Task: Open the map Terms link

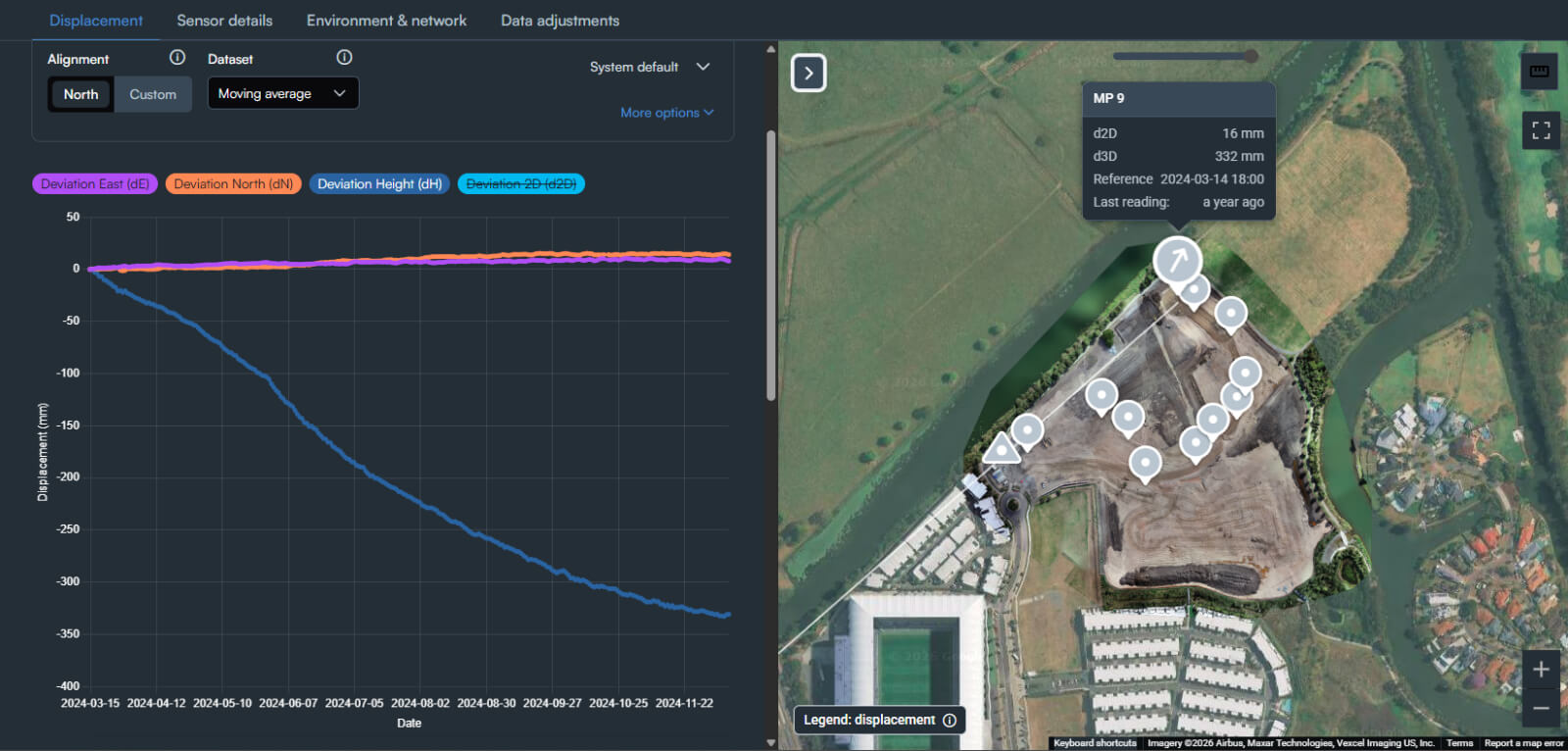Action: [x=1459, y=743]
